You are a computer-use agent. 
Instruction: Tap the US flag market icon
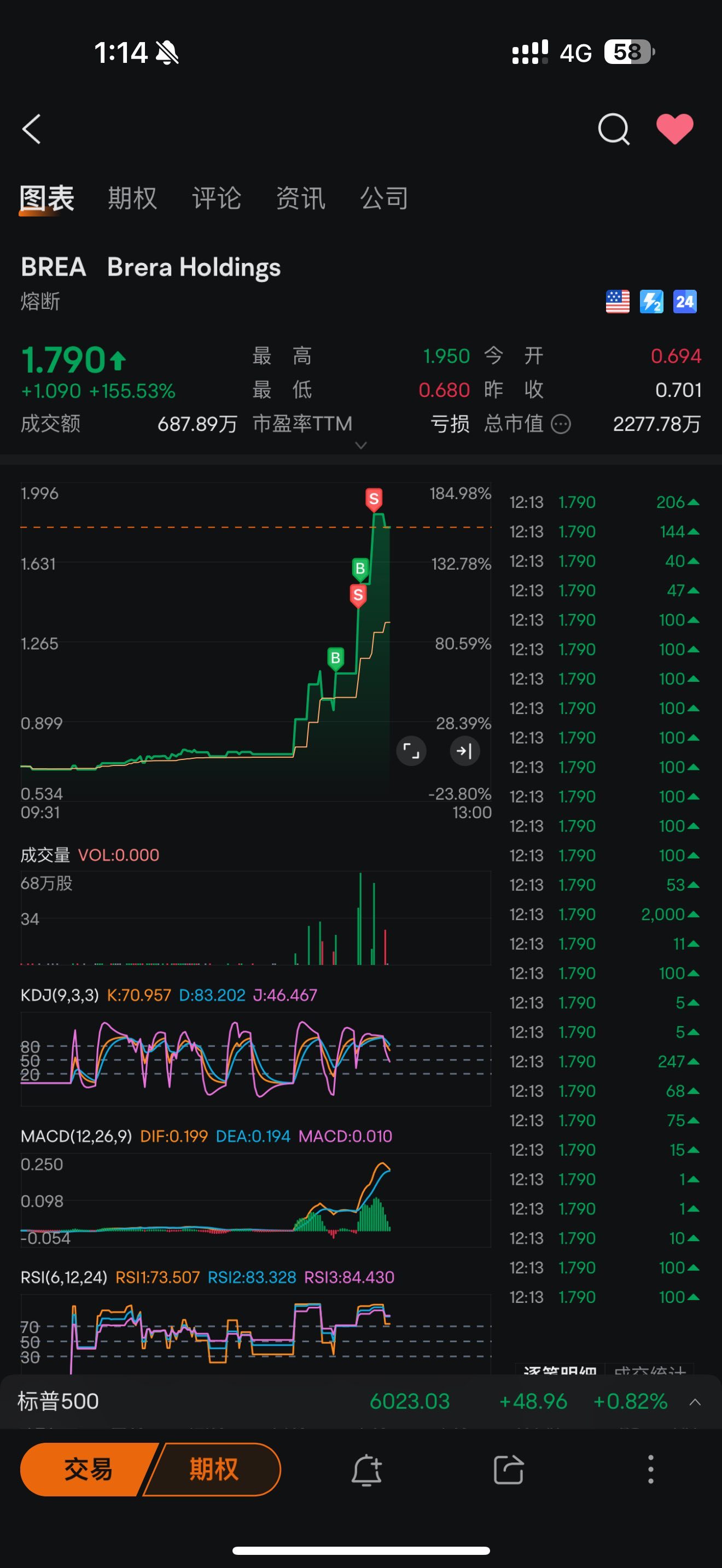pyautogui.click(x=618, y=301)
